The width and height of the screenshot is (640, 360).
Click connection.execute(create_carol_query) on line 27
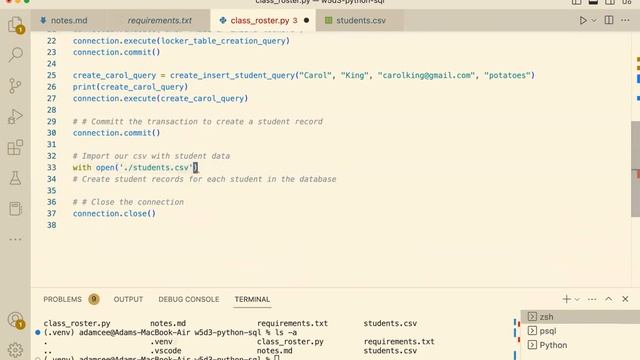pos(160,98)
